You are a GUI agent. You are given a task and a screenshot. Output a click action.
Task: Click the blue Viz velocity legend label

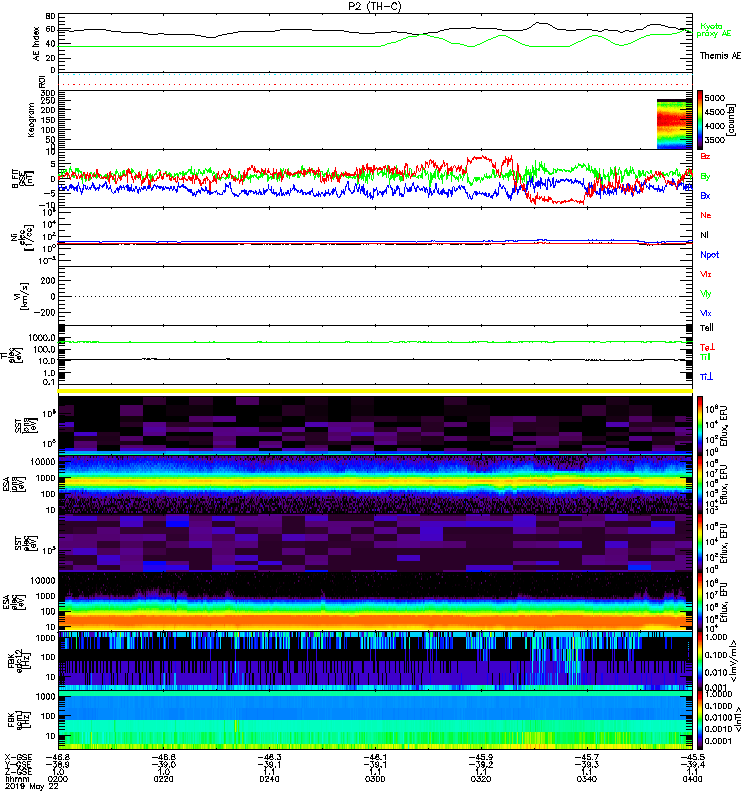click(705, 313)
